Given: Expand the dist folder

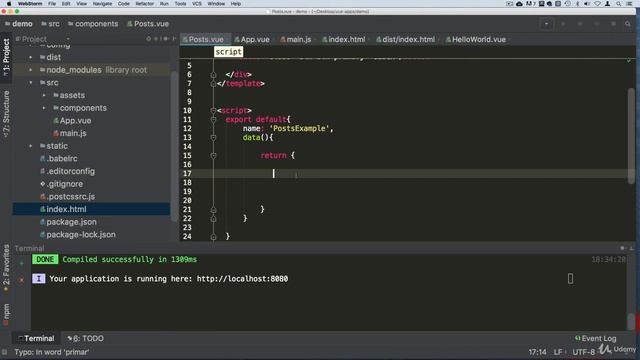Looking at the screenshot, I should (31, 57).
